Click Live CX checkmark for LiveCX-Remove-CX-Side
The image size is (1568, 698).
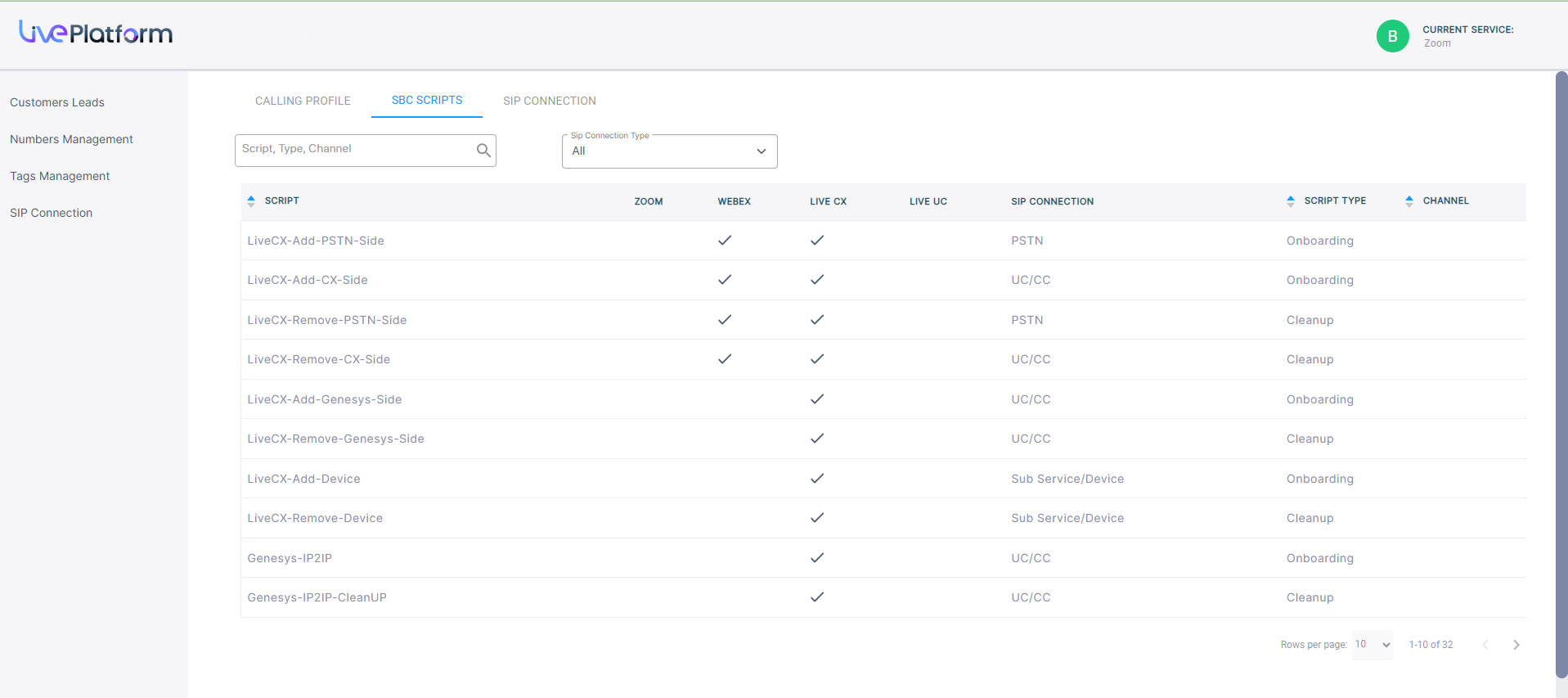coord(817,359)
